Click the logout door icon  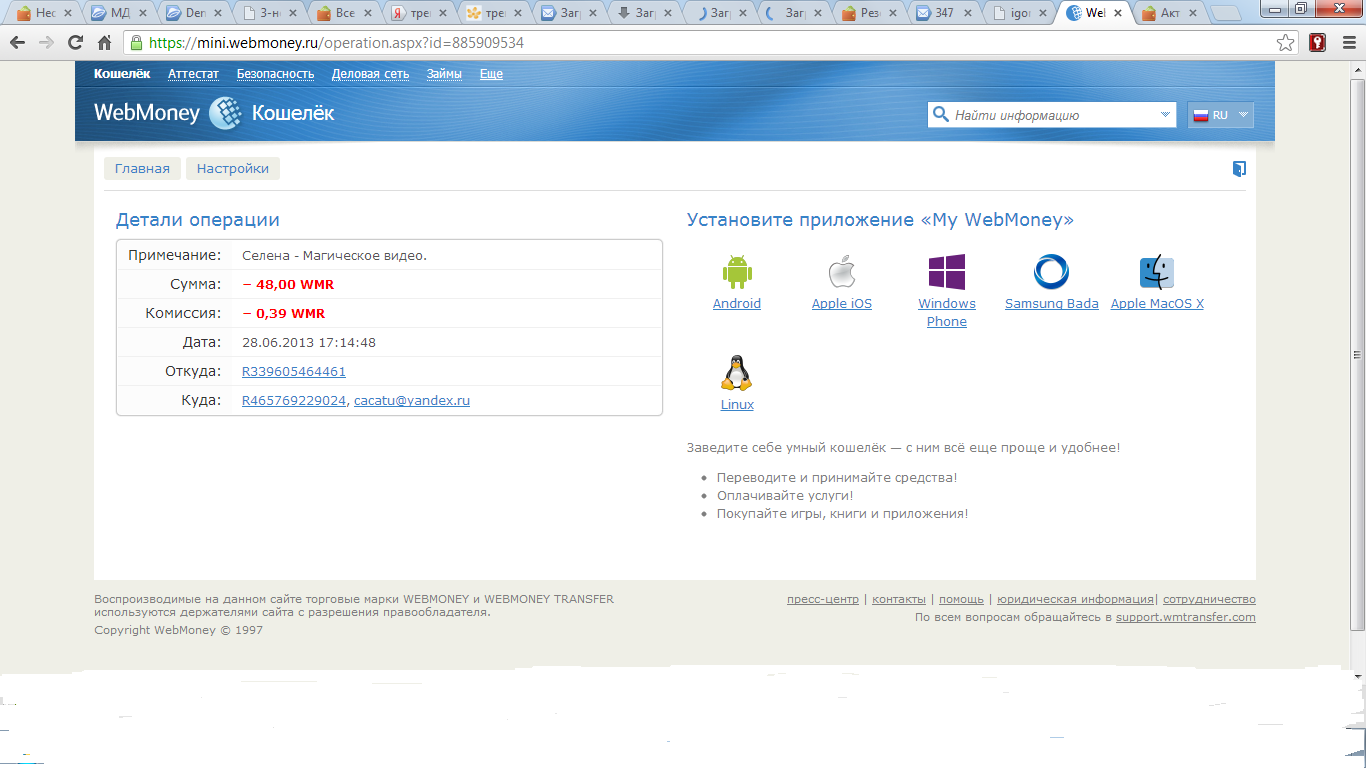(x=1239, y=169)
